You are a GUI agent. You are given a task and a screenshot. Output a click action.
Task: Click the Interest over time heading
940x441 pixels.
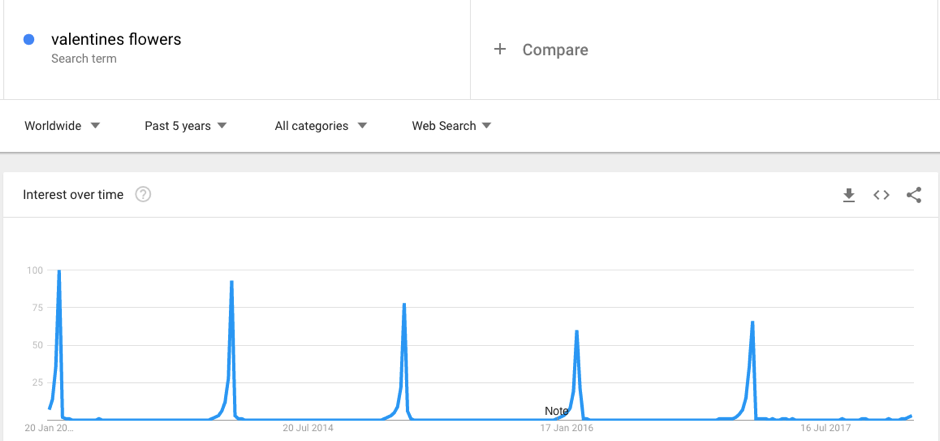(x=73, y=195)
